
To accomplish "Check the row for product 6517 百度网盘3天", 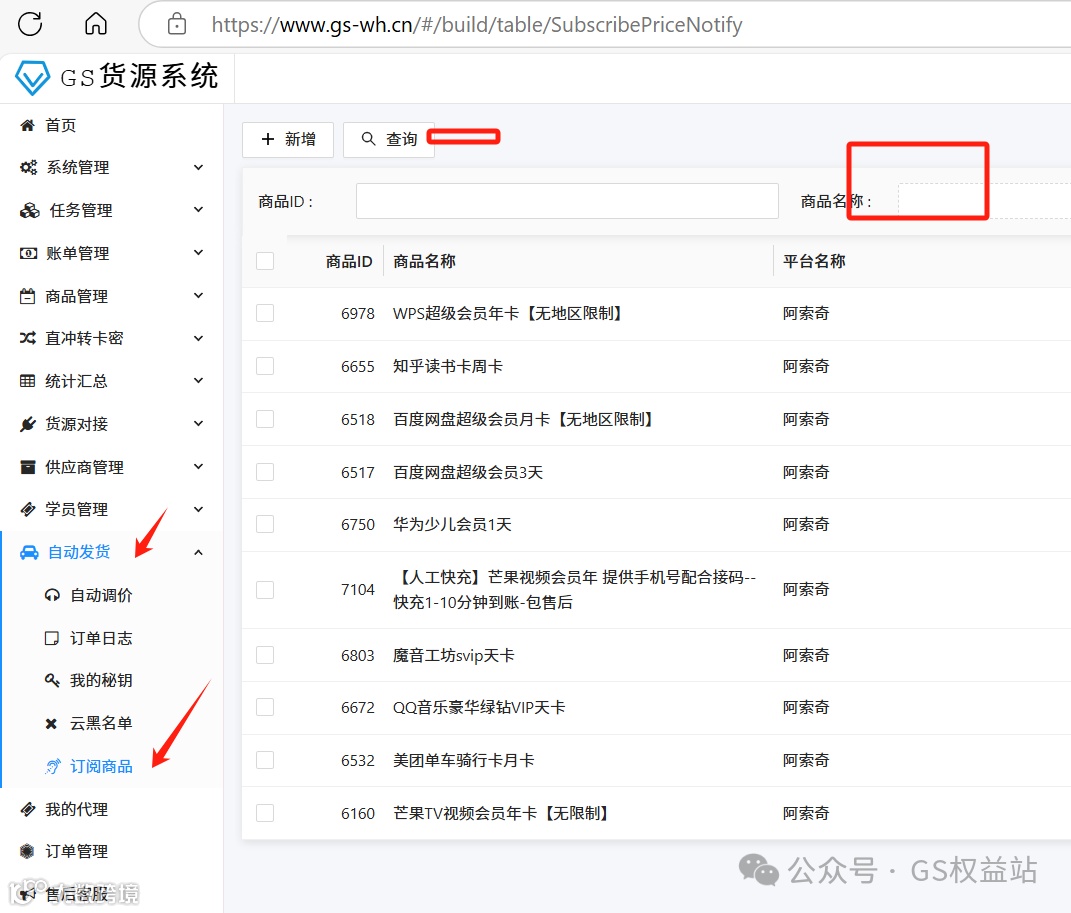I will pyautogui.click(x=265, y=472).
